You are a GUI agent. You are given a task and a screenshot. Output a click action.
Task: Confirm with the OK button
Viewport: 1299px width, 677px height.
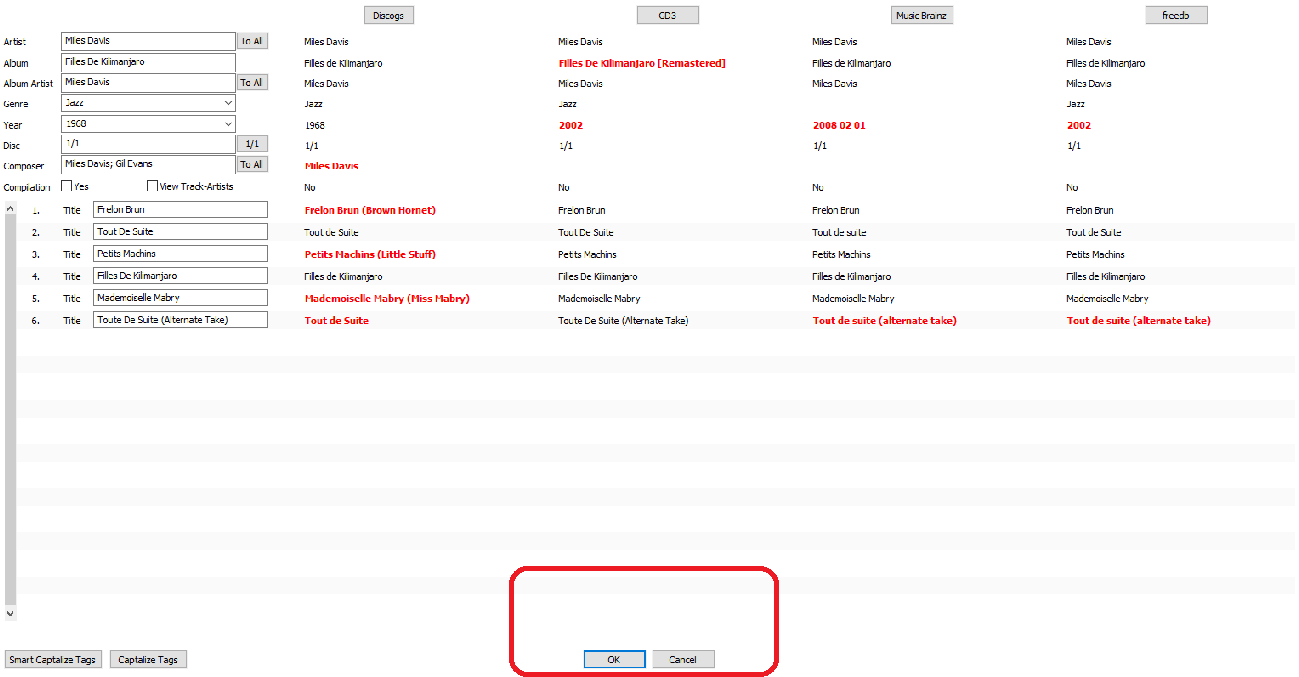point(614,659)
